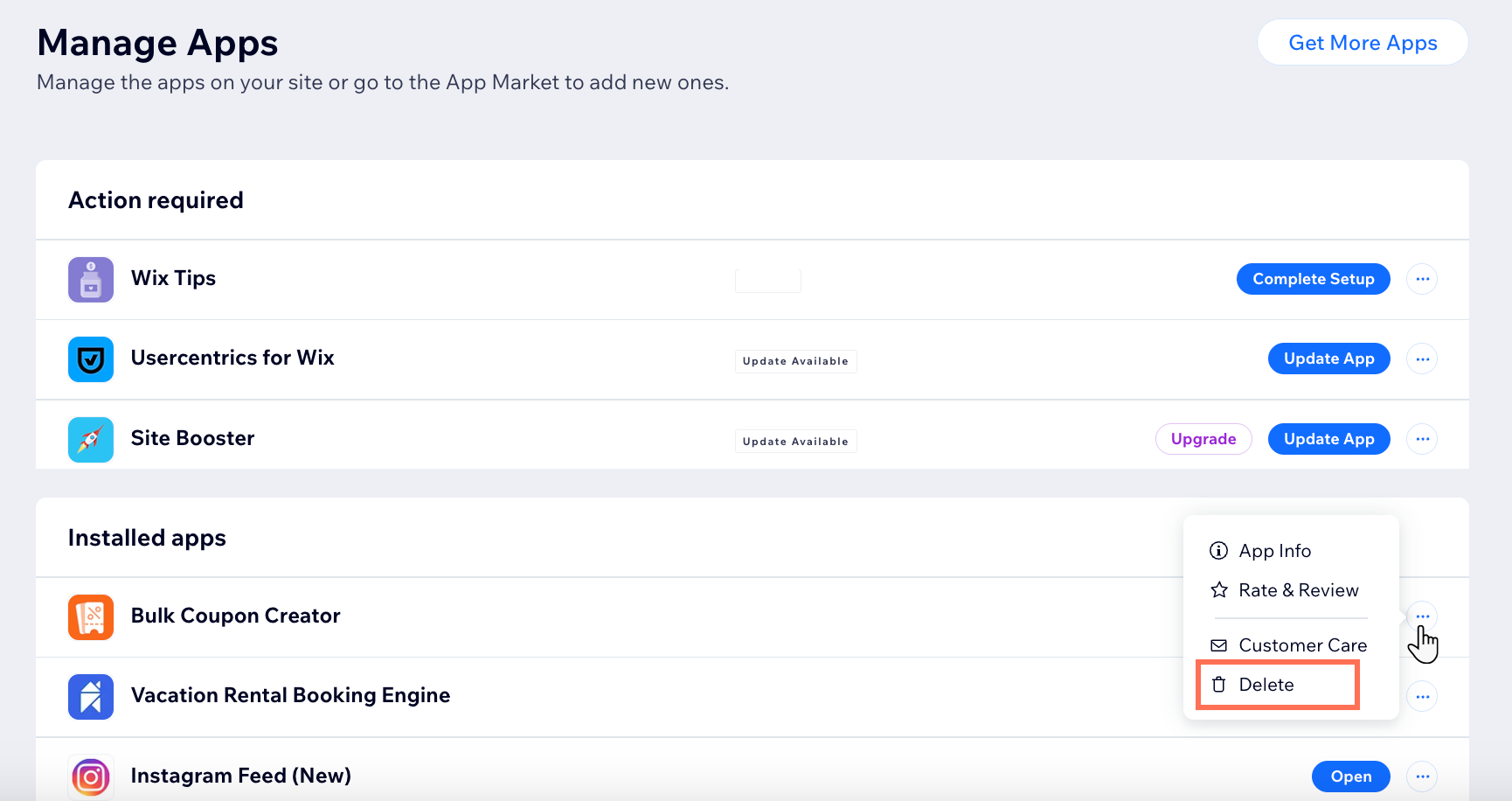Click the Site Booster app name

(192, 438)
